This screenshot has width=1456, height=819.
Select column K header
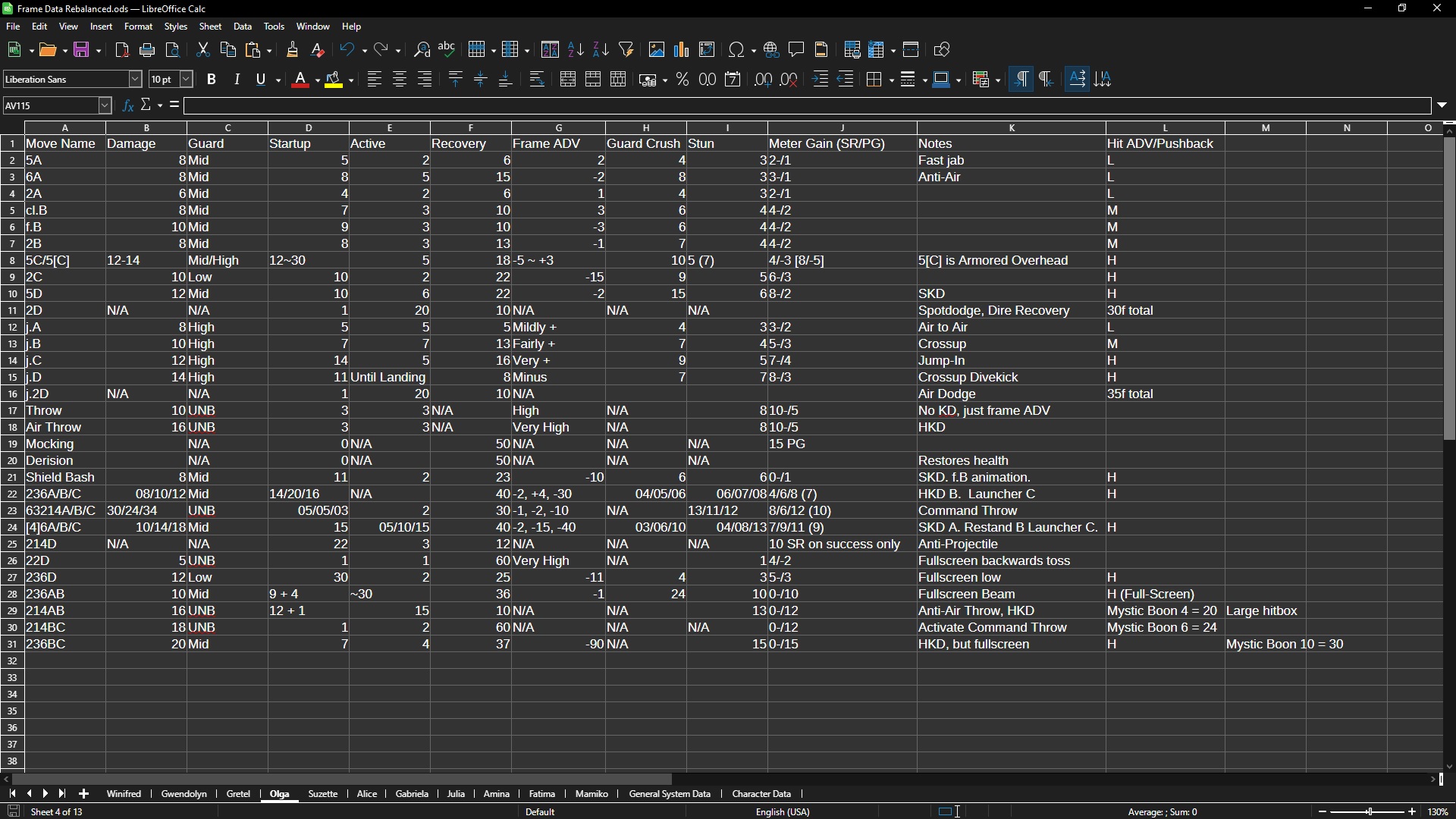point(1012,128)
